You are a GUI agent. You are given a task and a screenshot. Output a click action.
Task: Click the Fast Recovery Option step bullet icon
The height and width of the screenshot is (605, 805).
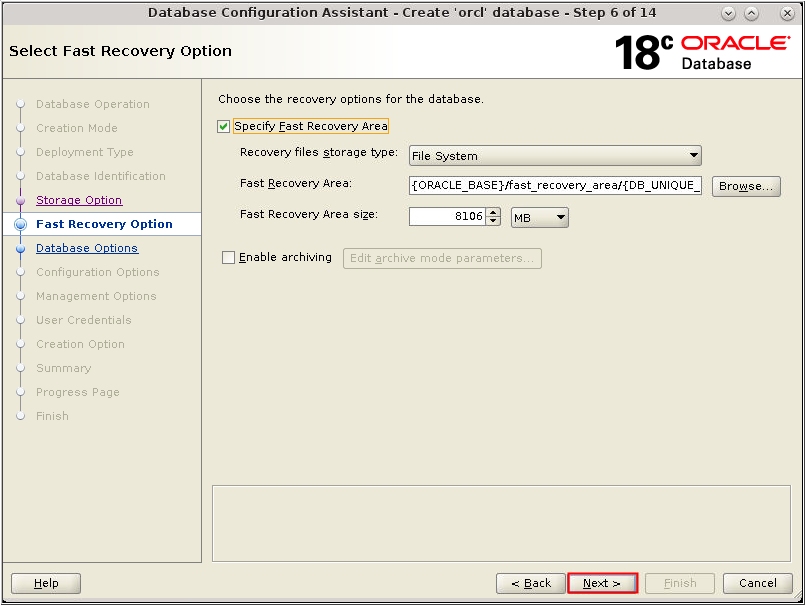[x=21, y=224]
